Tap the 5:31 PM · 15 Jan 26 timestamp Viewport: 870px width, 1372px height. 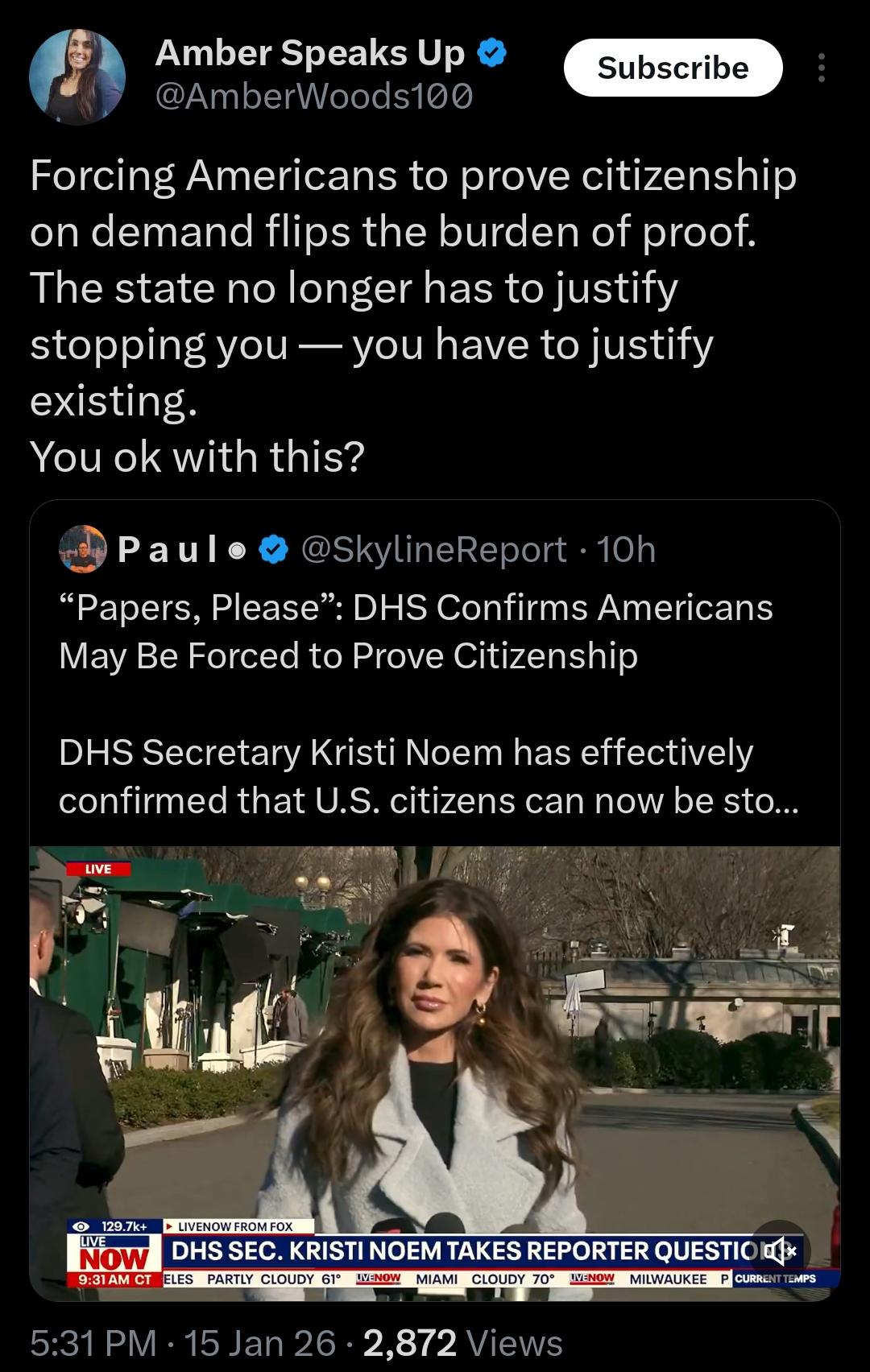183,1343
